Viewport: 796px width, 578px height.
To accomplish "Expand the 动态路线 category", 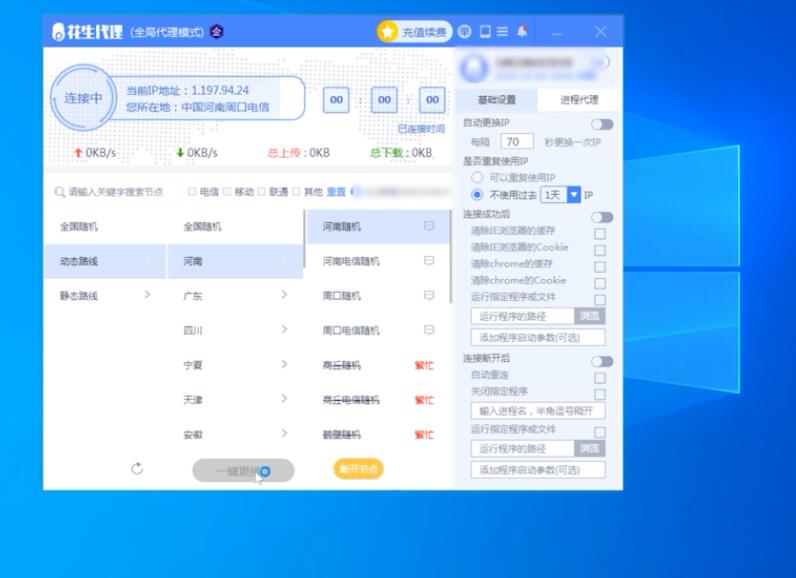I will pos(105,261).
